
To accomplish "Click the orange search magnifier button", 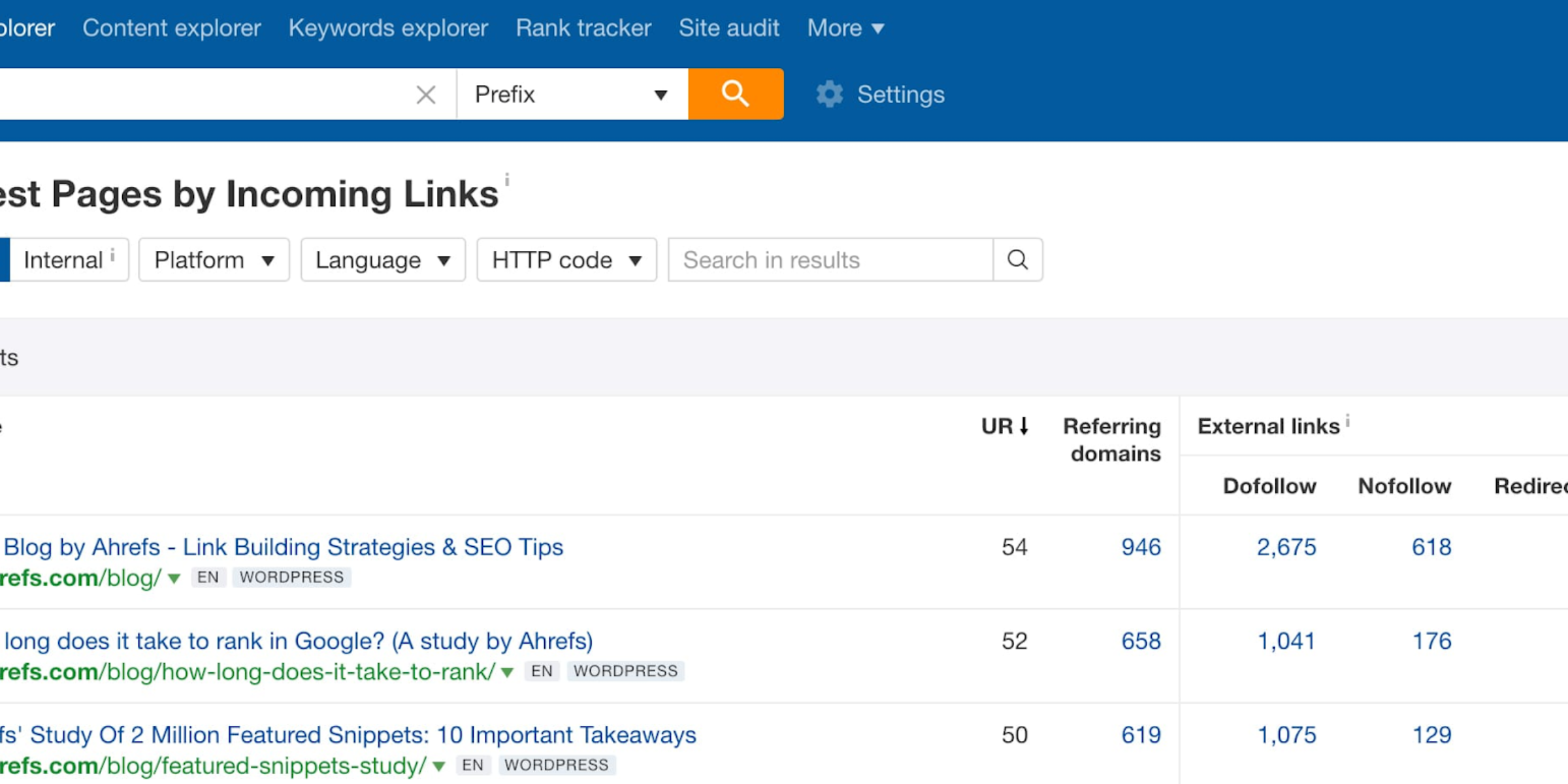I will (736, 94).
